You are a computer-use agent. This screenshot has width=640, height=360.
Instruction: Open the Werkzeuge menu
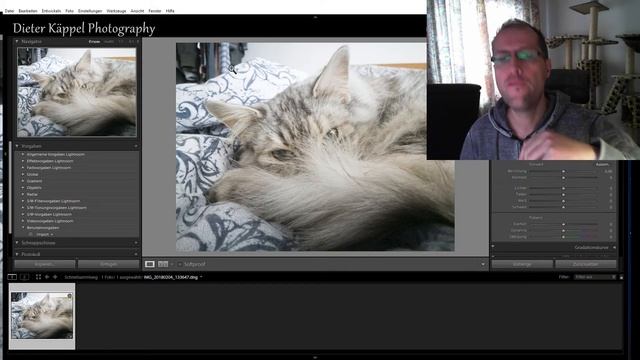pyautogui.click(x=116, y=11)
